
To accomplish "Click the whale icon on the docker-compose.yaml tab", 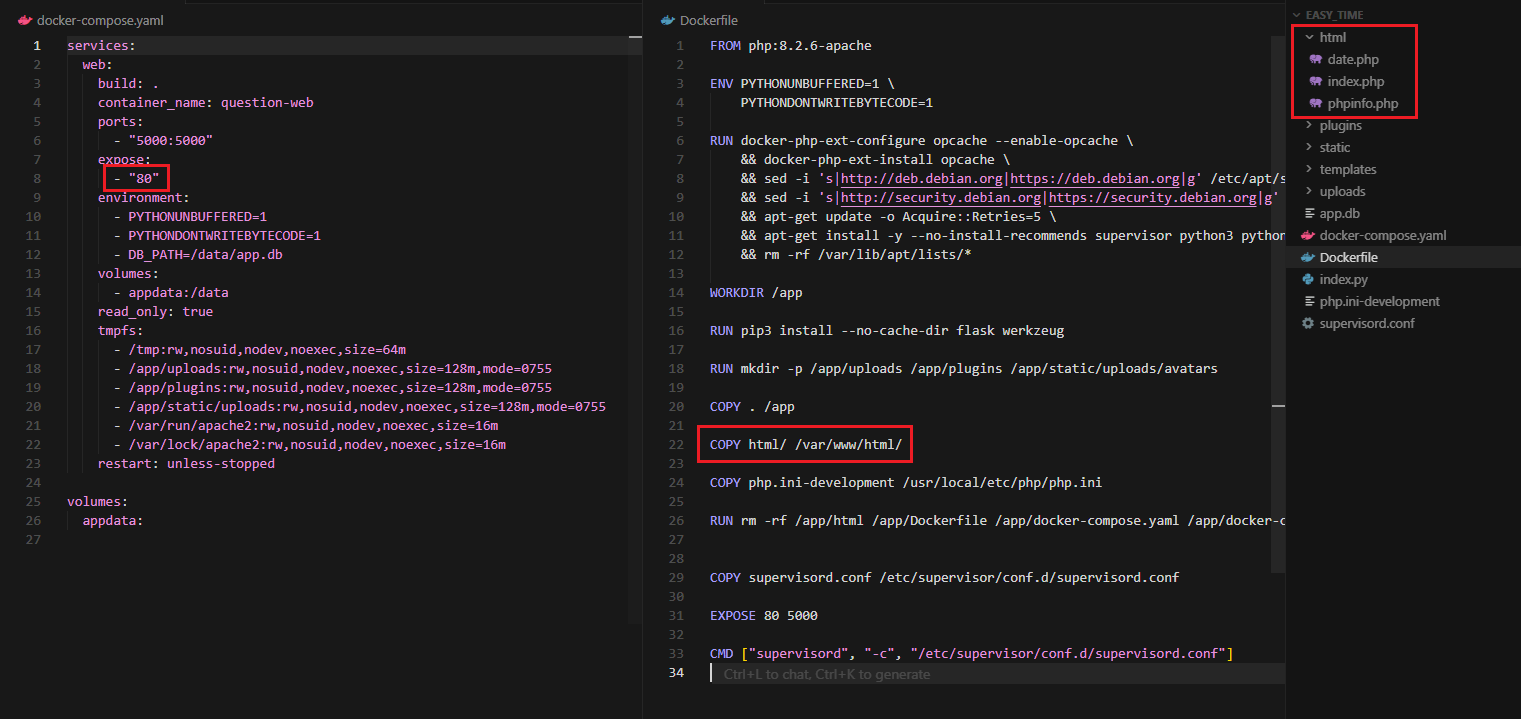I will tap(25, 20).
